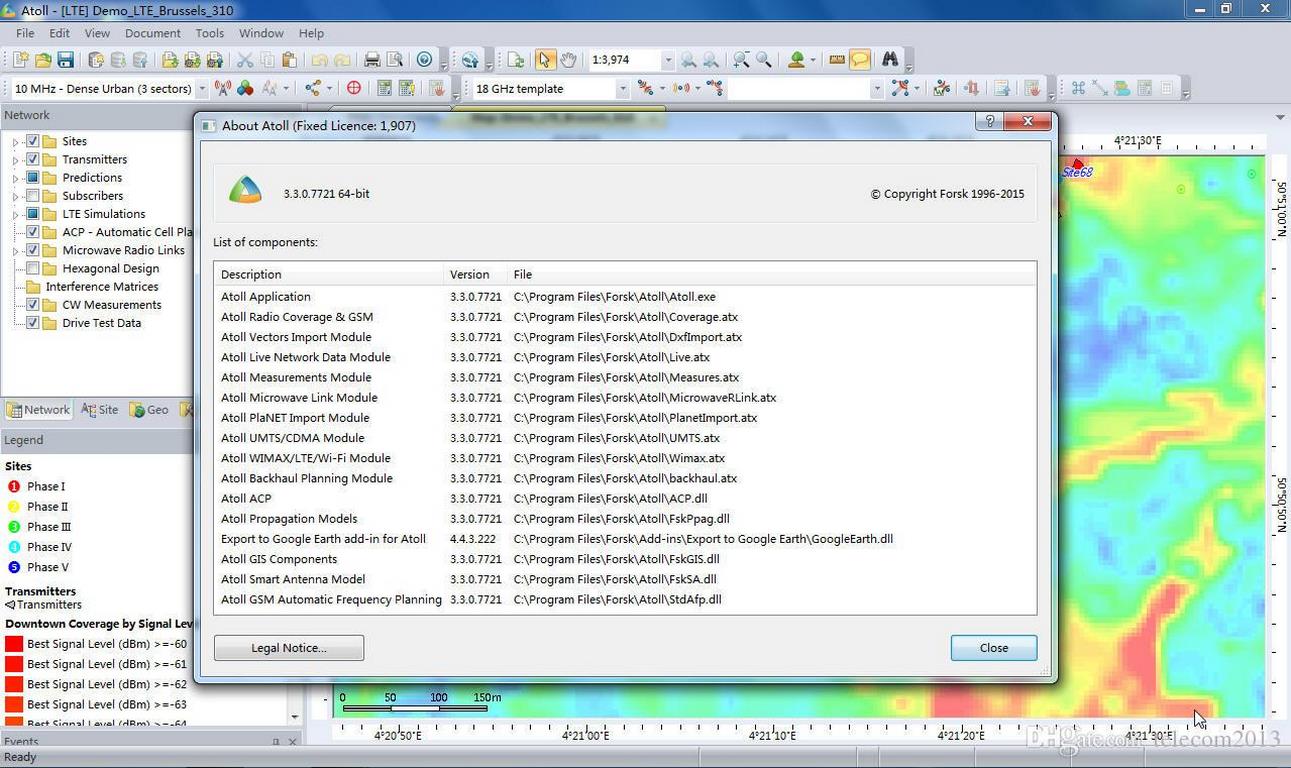Switch to the Site explorer tab
The width and height of the screenshot is (1291, 768).
click(x=100, y=410)
